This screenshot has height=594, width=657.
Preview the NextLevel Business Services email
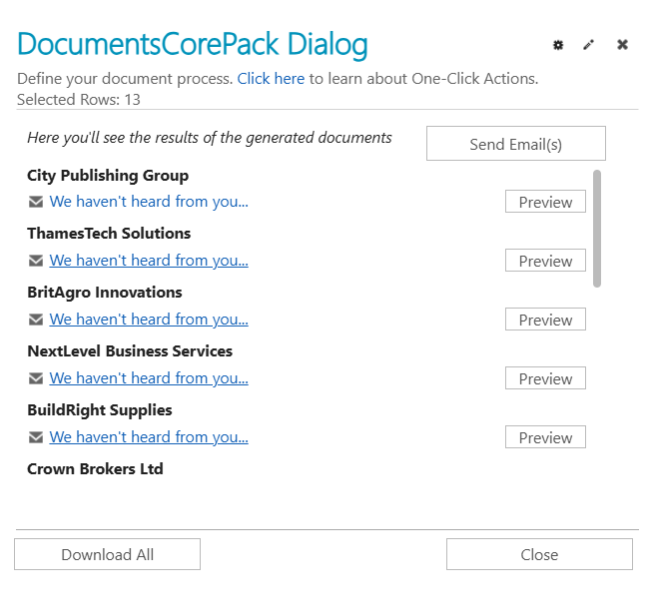pyautogui.click(x=545, y=379)
